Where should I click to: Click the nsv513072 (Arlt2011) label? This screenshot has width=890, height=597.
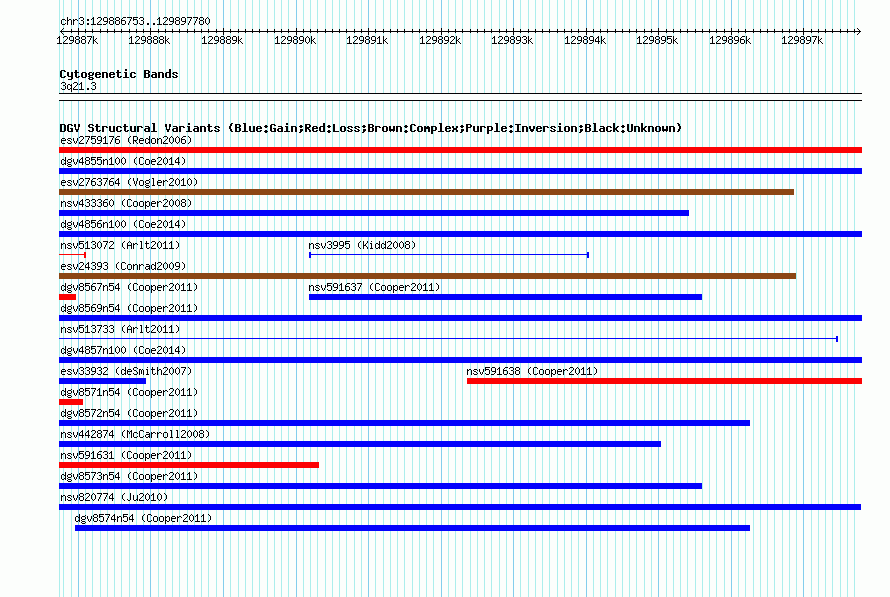120,245
